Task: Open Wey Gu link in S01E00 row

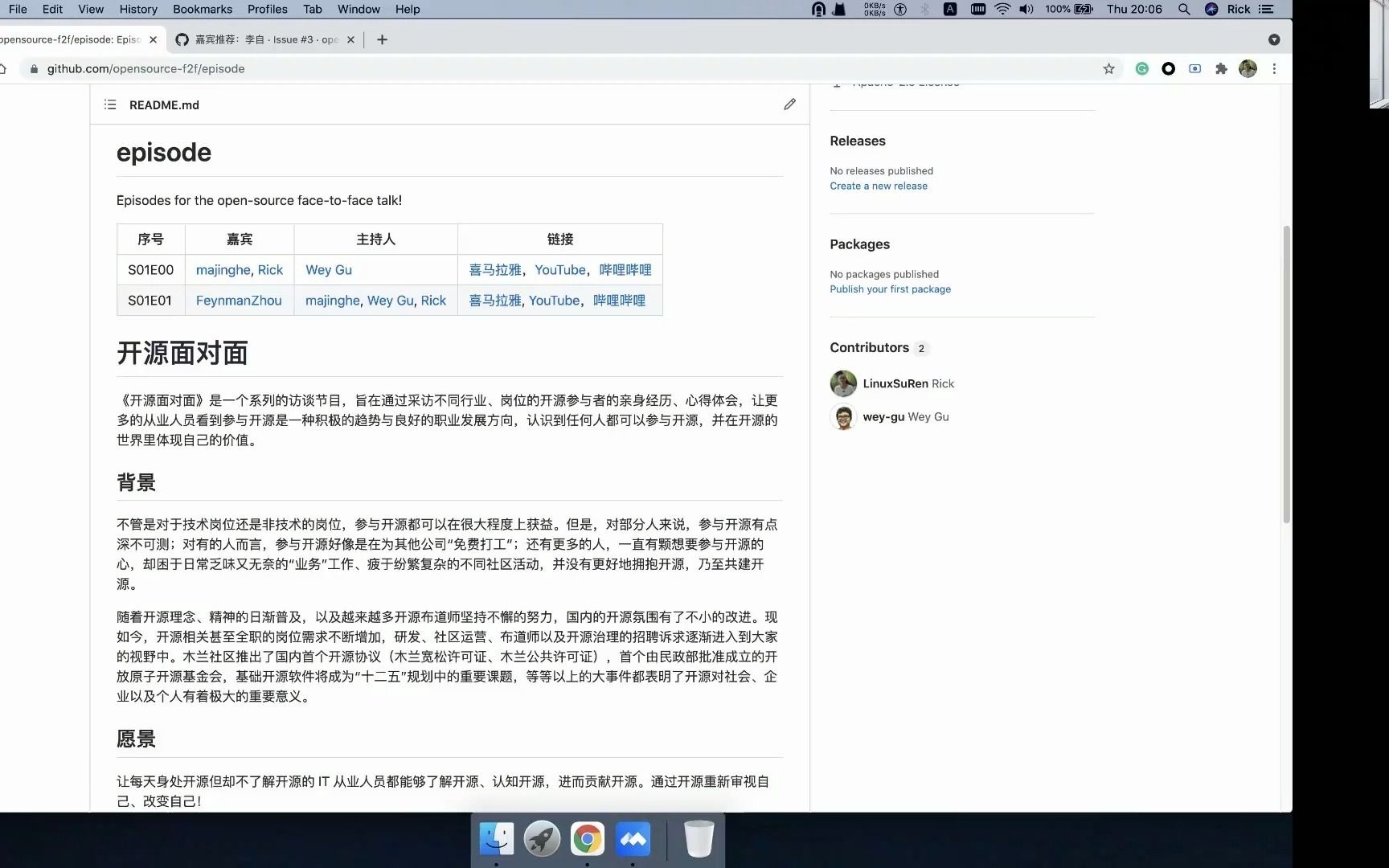Action: click(329, 270)
